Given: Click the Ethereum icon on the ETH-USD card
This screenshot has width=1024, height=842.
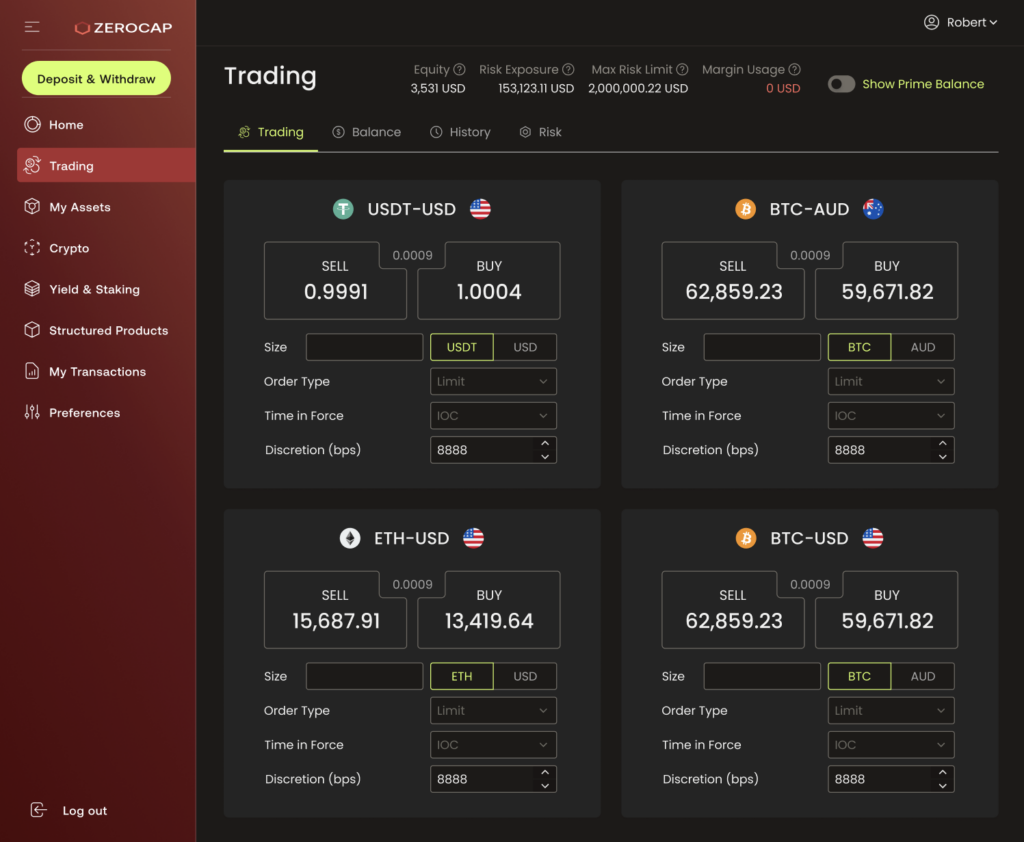Looking at the screenshot, I should click(350, 538).
